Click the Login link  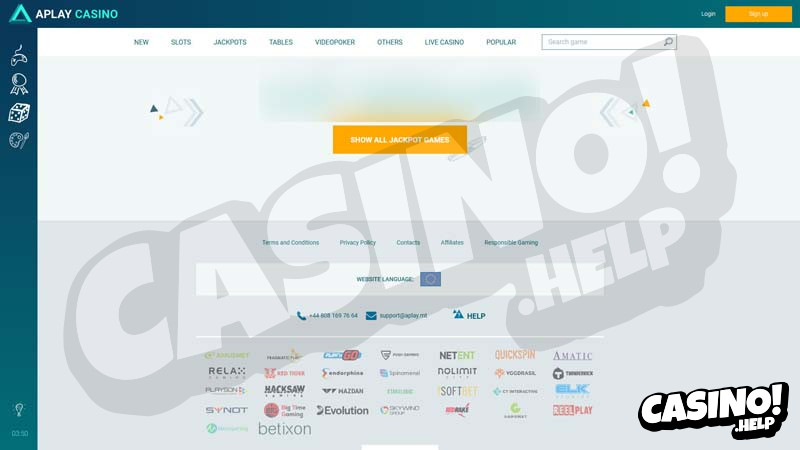coord(708,14)
